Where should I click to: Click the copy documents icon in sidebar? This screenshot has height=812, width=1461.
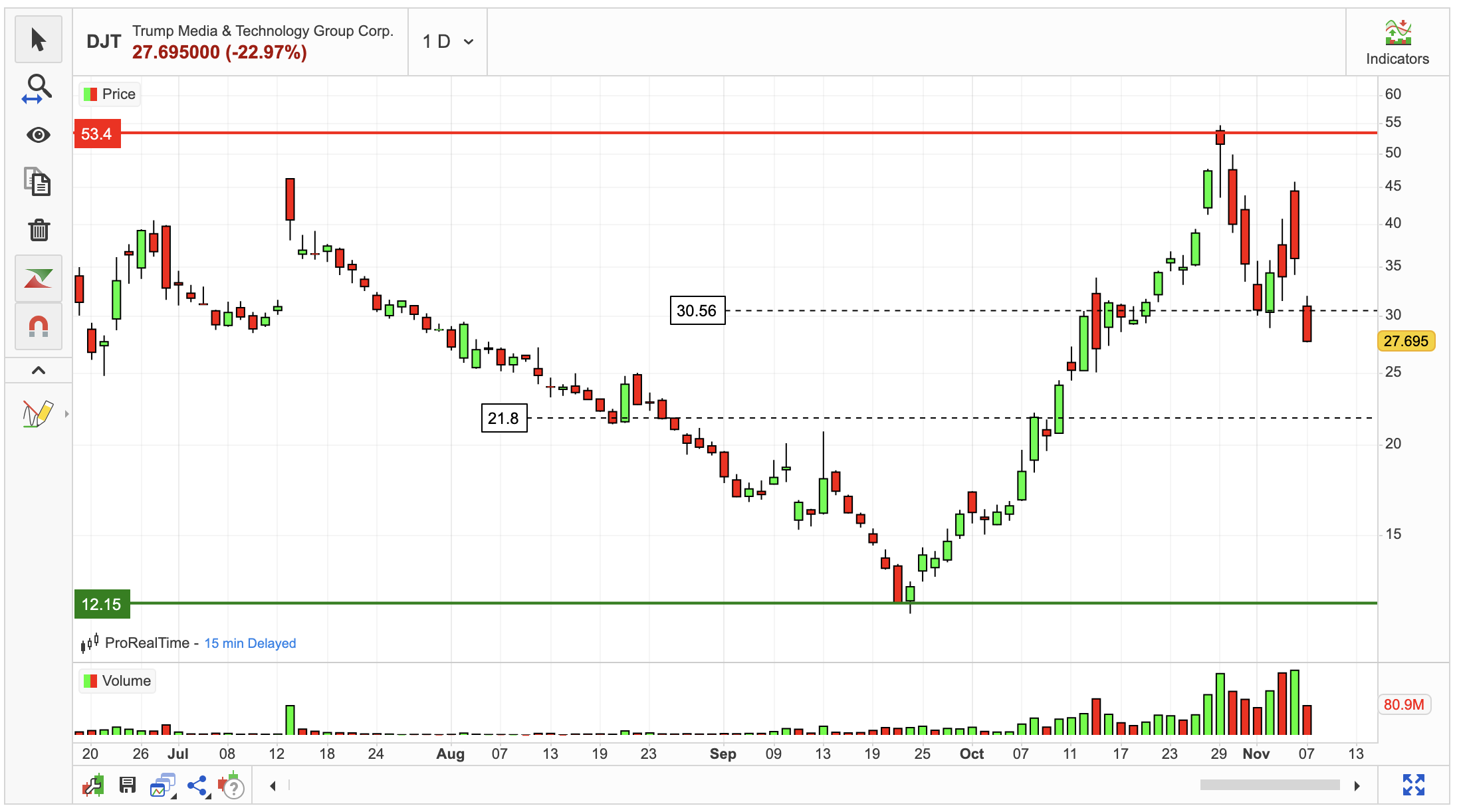pos(38,181)
